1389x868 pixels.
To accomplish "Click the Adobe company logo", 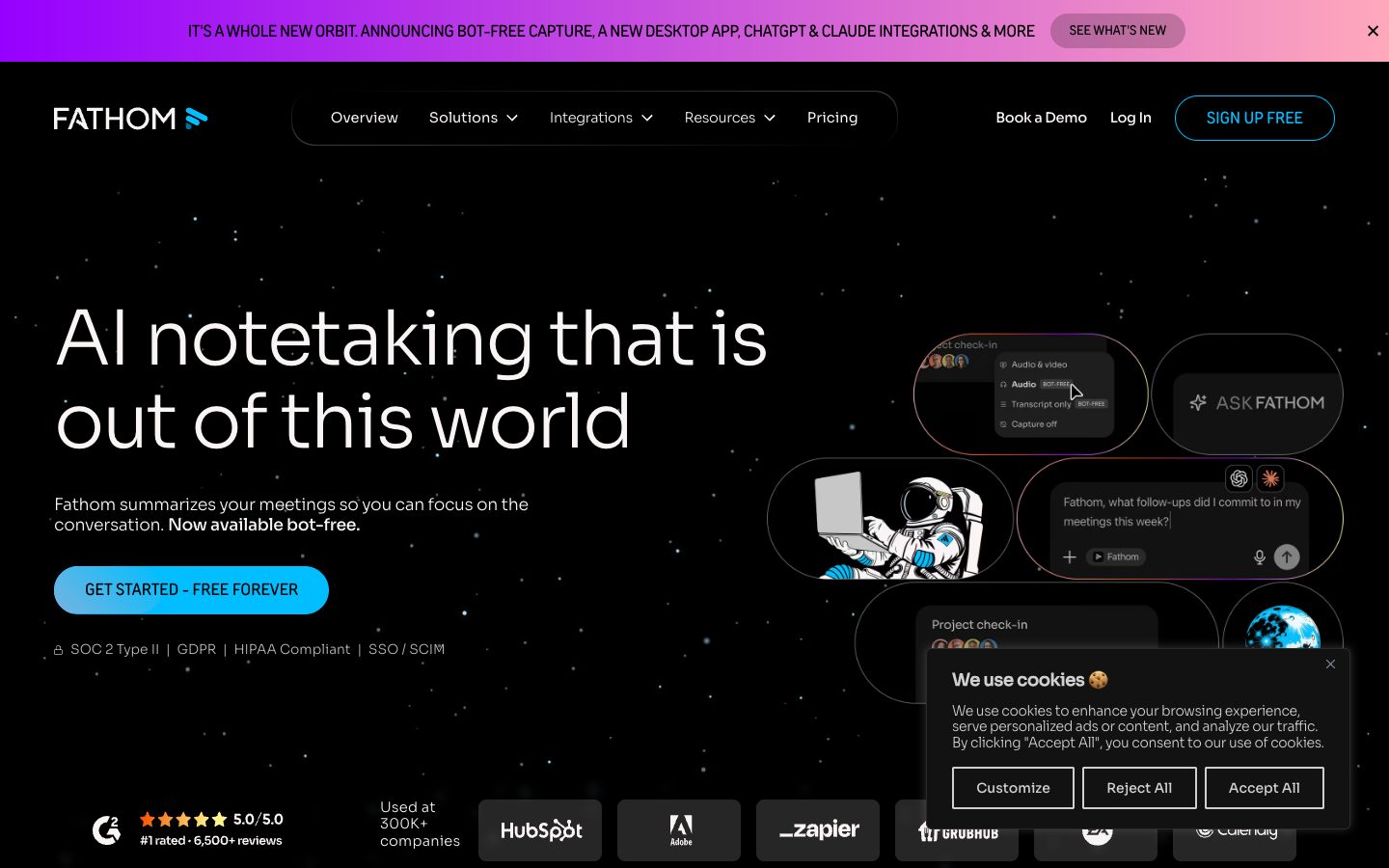I will coord(679,830).
